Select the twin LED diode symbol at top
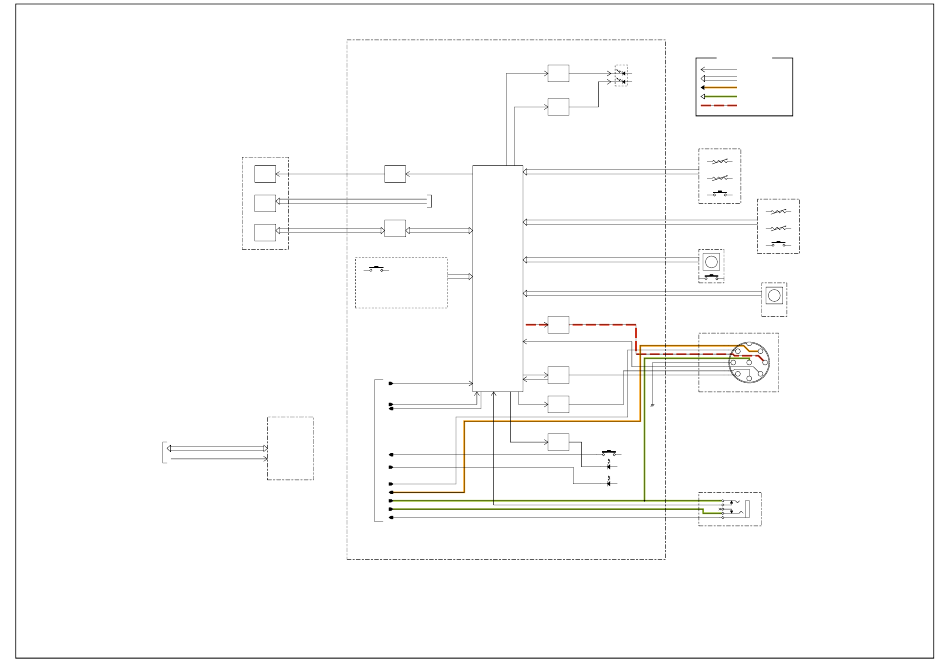This screenshot has width=950, height=660. point(622,76)
